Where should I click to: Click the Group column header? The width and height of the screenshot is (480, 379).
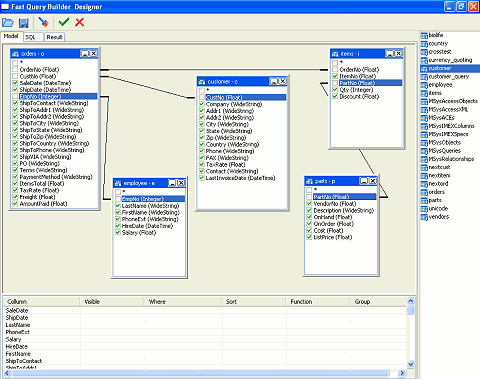click(x=379, y=302)
